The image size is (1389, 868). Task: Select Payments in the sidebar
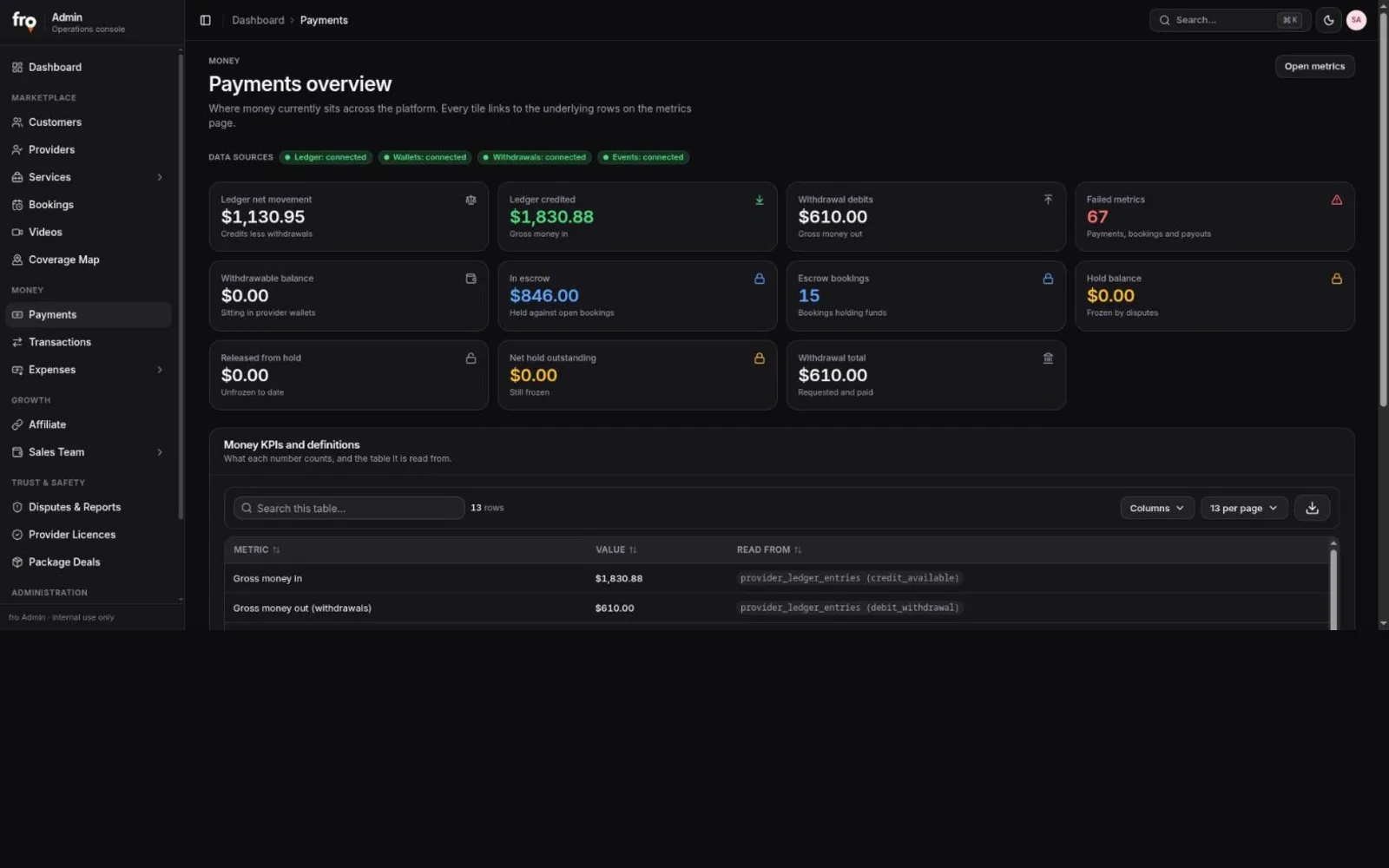pyautogui.click(x=89, y=314)
